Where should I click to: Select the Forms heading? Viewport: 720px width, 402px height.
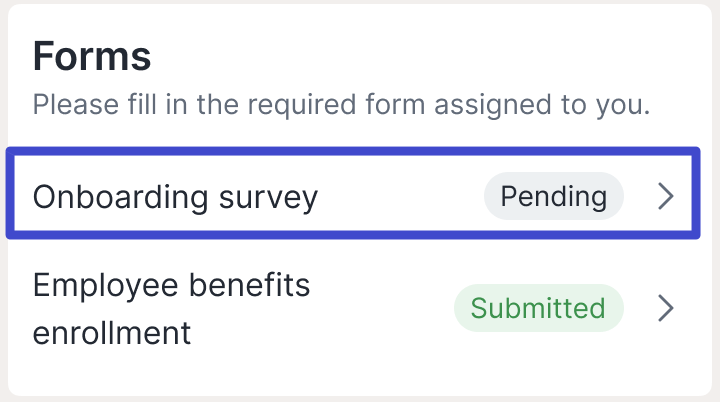click(x=92, y=56)
